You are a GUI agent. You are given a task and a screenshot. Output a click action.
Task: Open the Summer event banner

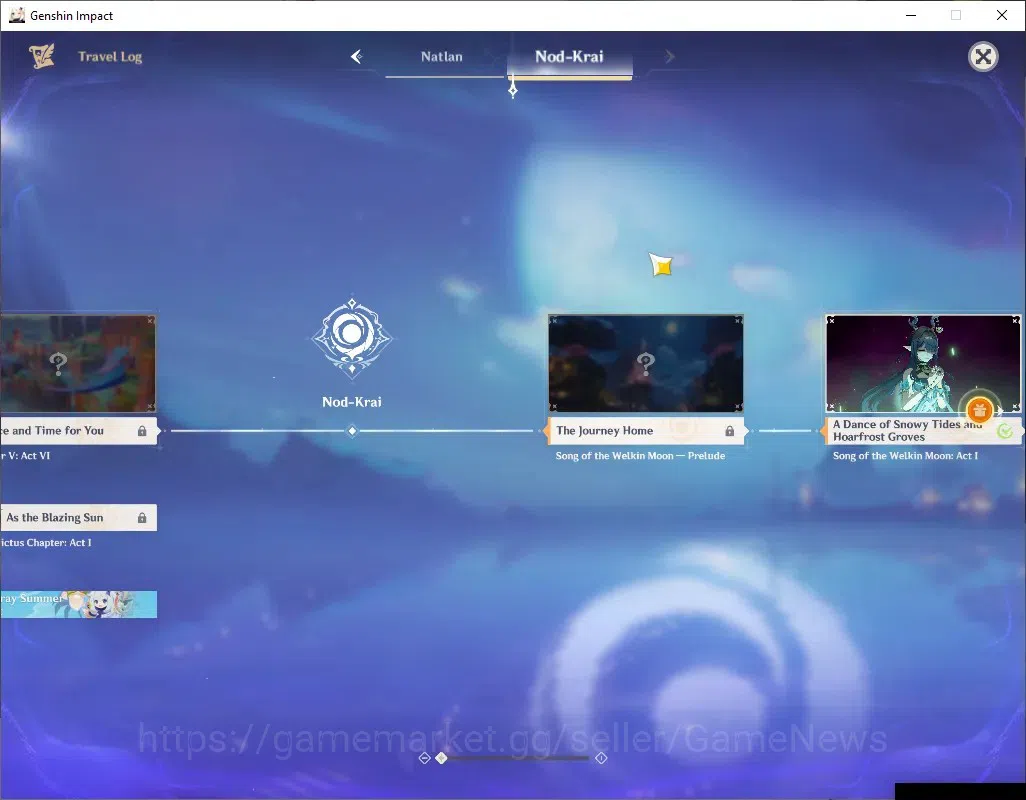tap(78, 604)
